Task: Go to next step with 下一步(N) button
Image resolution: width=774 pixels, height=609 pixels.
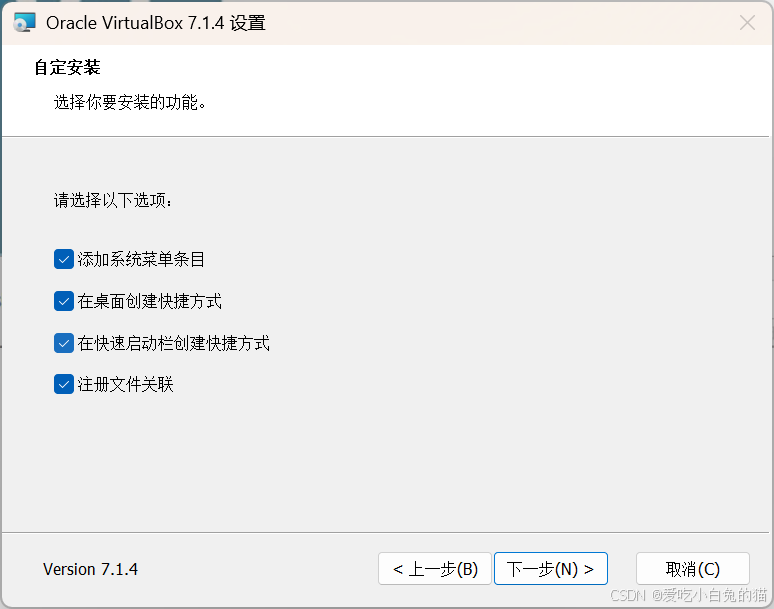Action: pos(550,569)
